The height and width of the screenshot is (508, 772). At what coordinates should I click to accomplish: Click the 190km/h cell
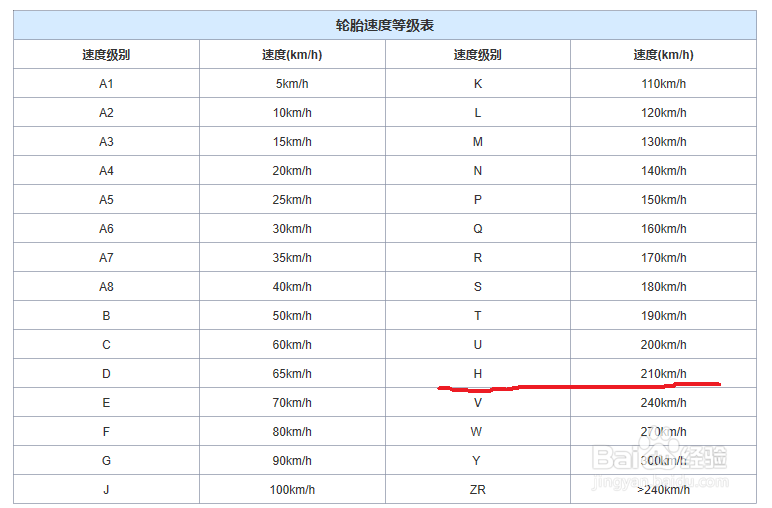pyautogui.click(x=663, y=316)
